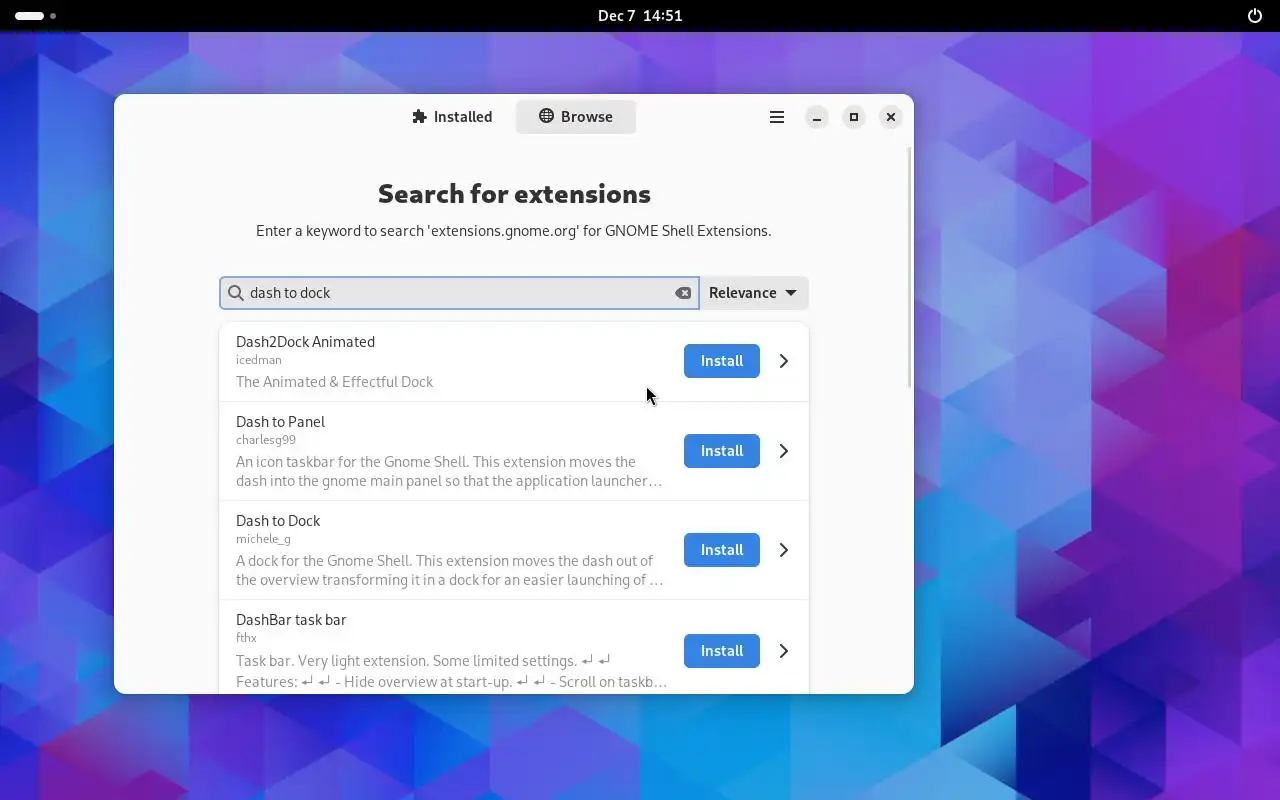The image size is (1280, 800).
Task: Open the hamburger main menu
Action: (x=776, y=117)
